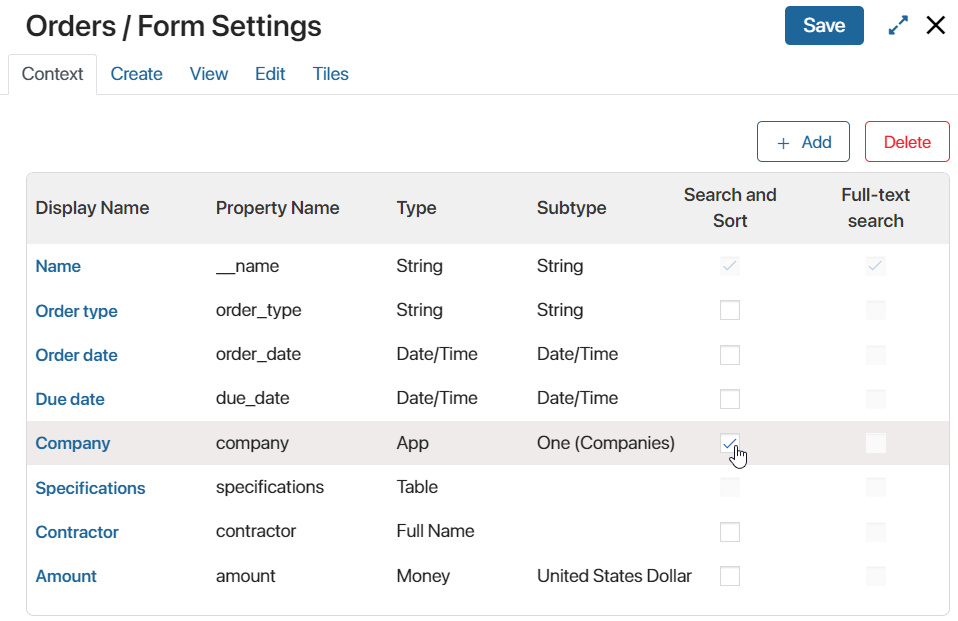Check Search and Sort for Order date
The image size is (958, 621).
[x=729, y=355]
